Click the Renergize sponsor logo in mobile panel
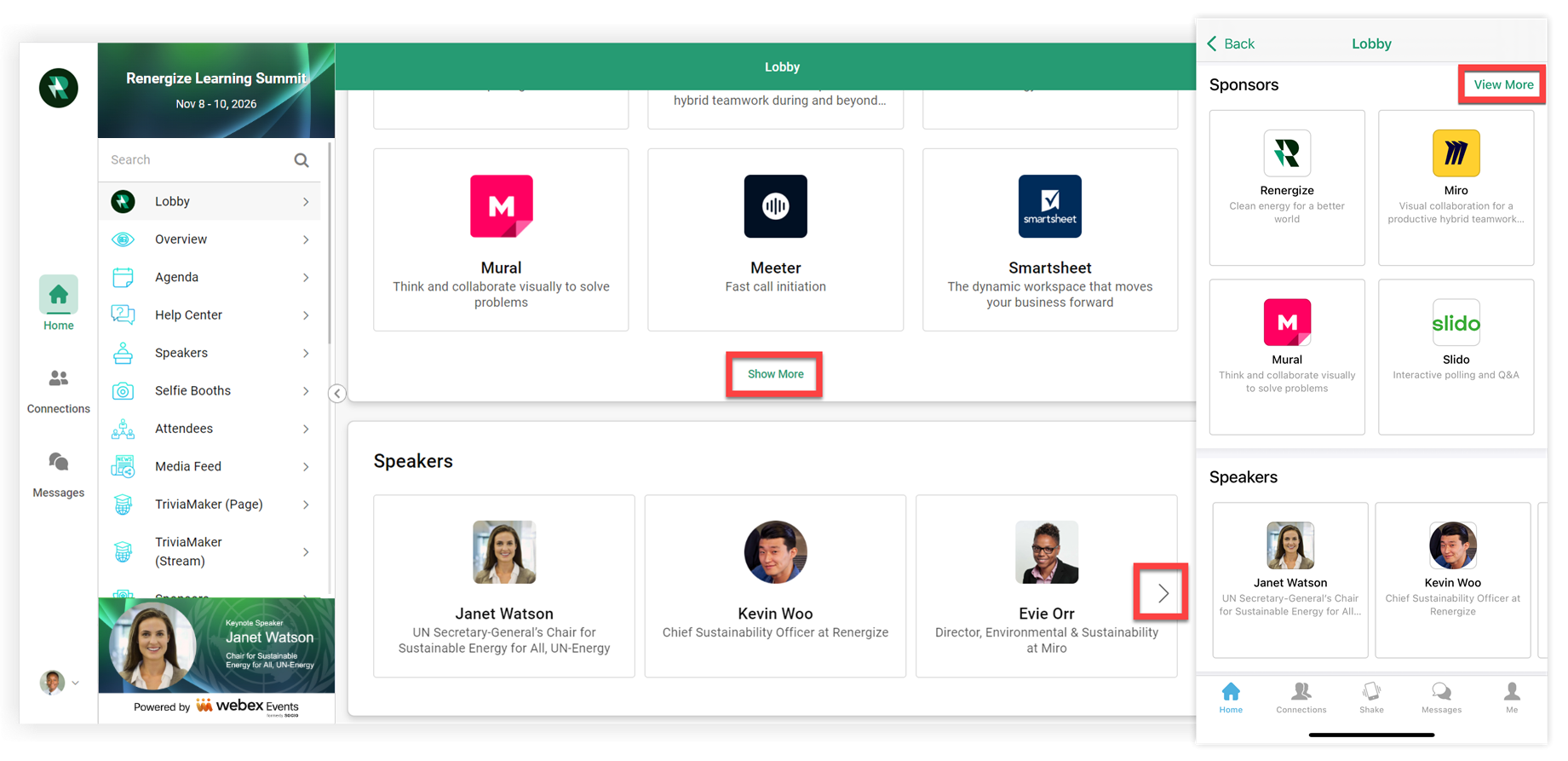This screenshot has height=761, width=1568. pos(1287,153)
